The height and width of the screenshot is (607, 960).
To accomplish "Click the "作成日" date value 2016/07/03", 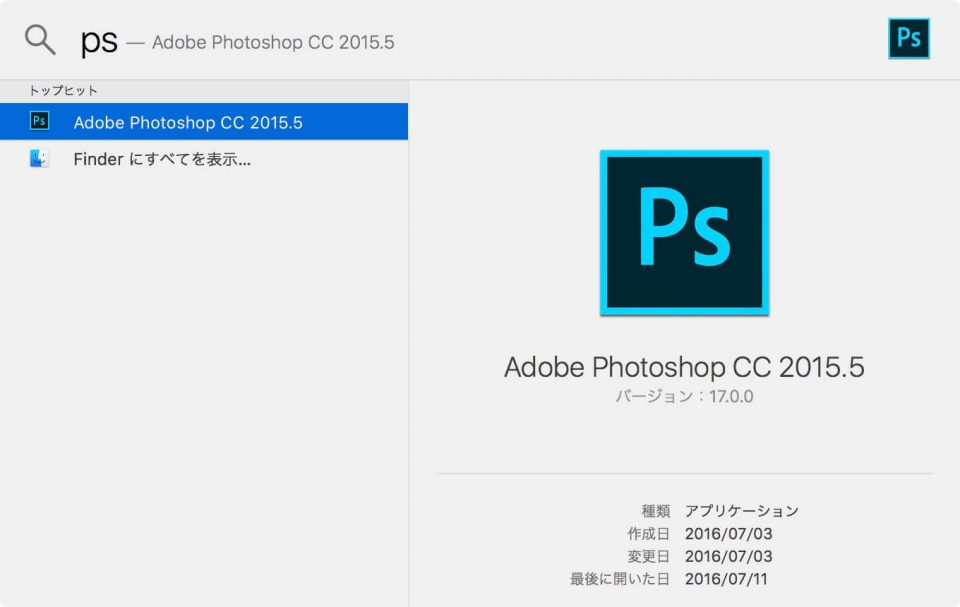I will coord(729,533).
